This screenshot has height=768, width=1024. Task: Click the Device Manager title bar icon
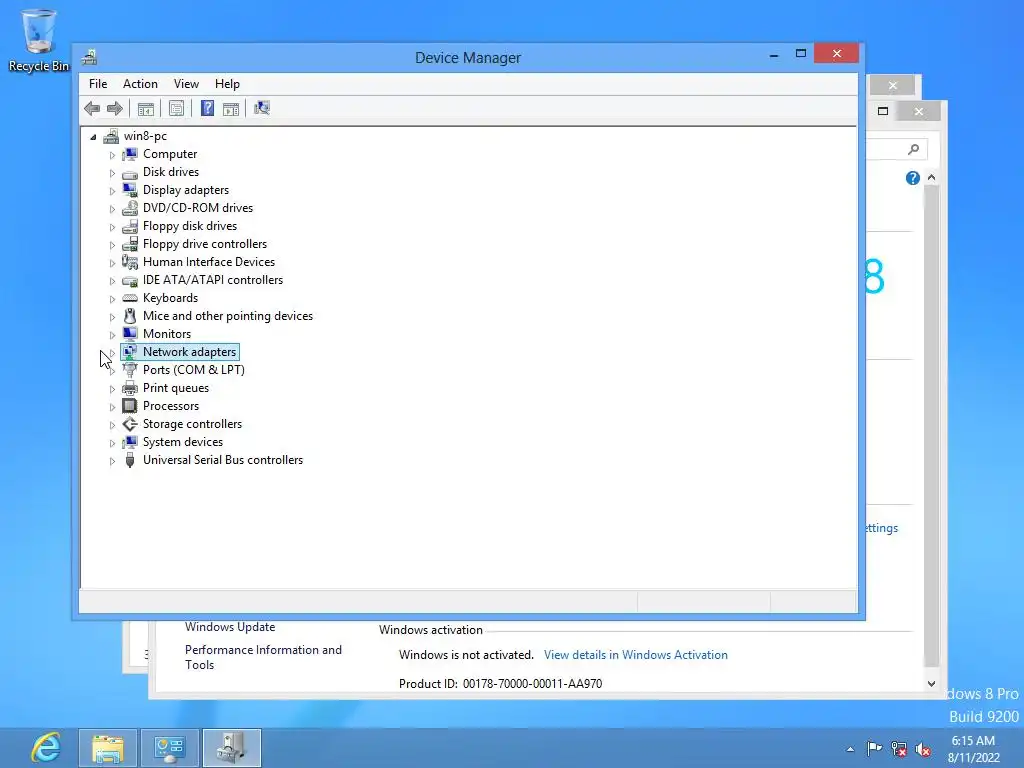[x=89, y=57]
